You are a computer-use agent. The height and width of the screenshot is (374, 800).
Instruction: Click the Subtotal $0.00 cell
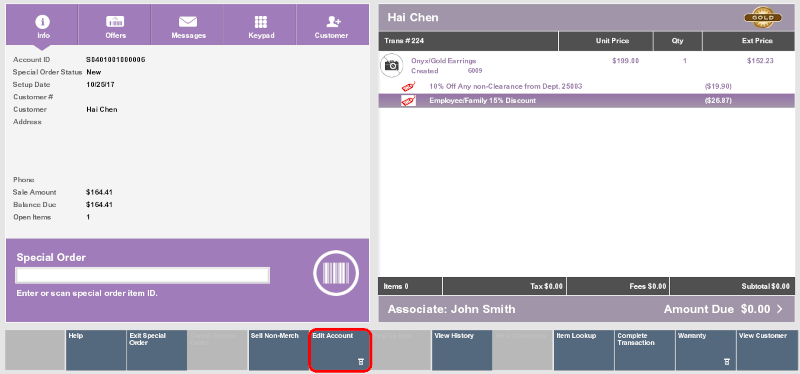733,286
